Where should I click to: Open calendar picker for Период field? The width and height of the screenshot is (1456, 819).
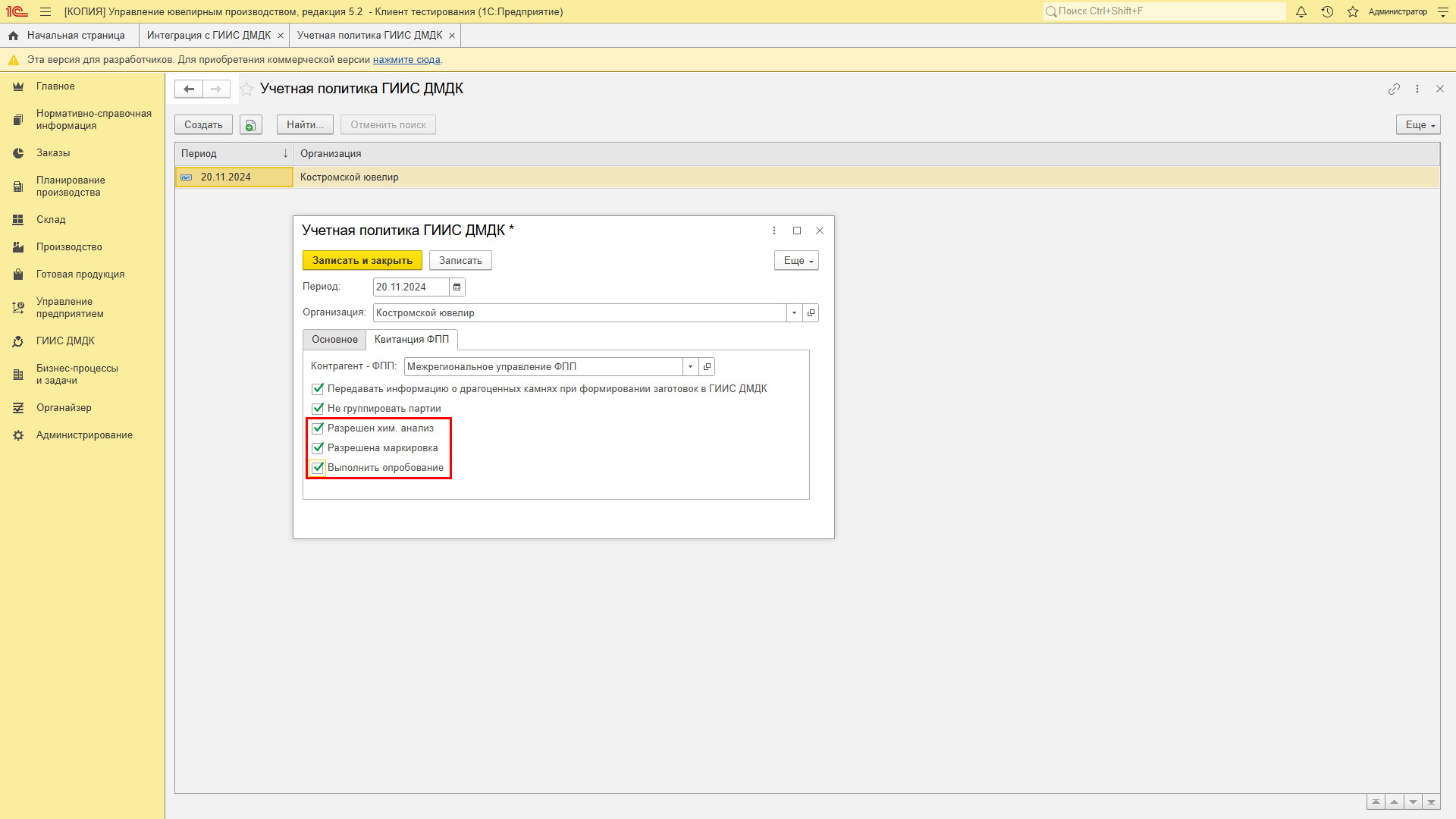457,287
